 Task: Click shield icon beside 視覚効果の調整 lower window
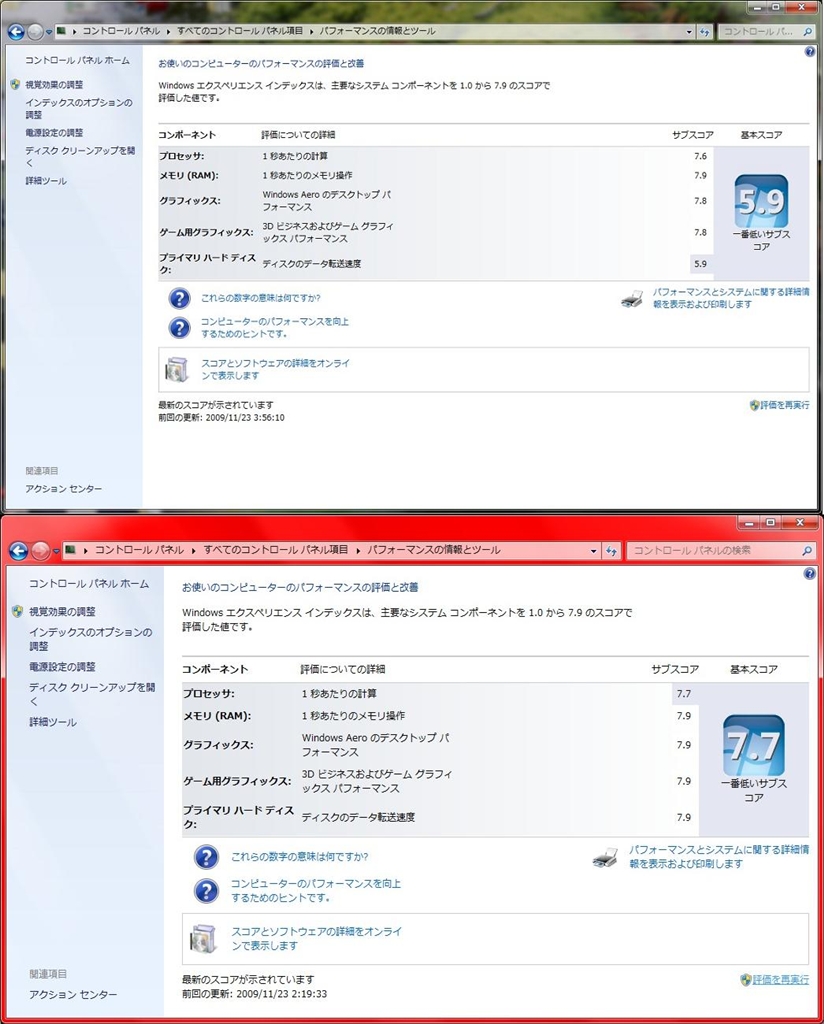18,611
